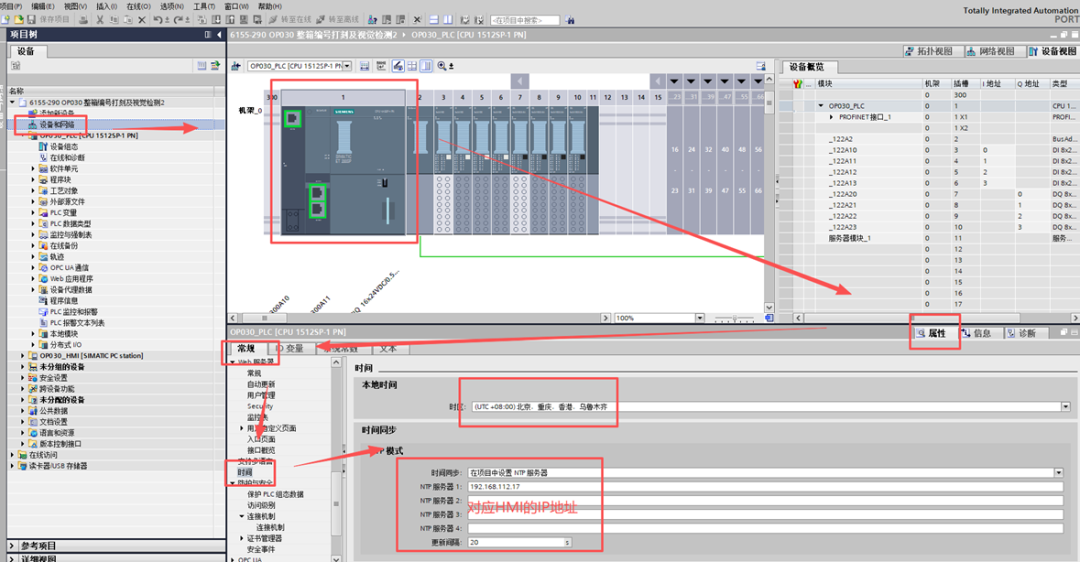
Task: Click the NTP 服务器 2 input field
Action: click(765, 501)
